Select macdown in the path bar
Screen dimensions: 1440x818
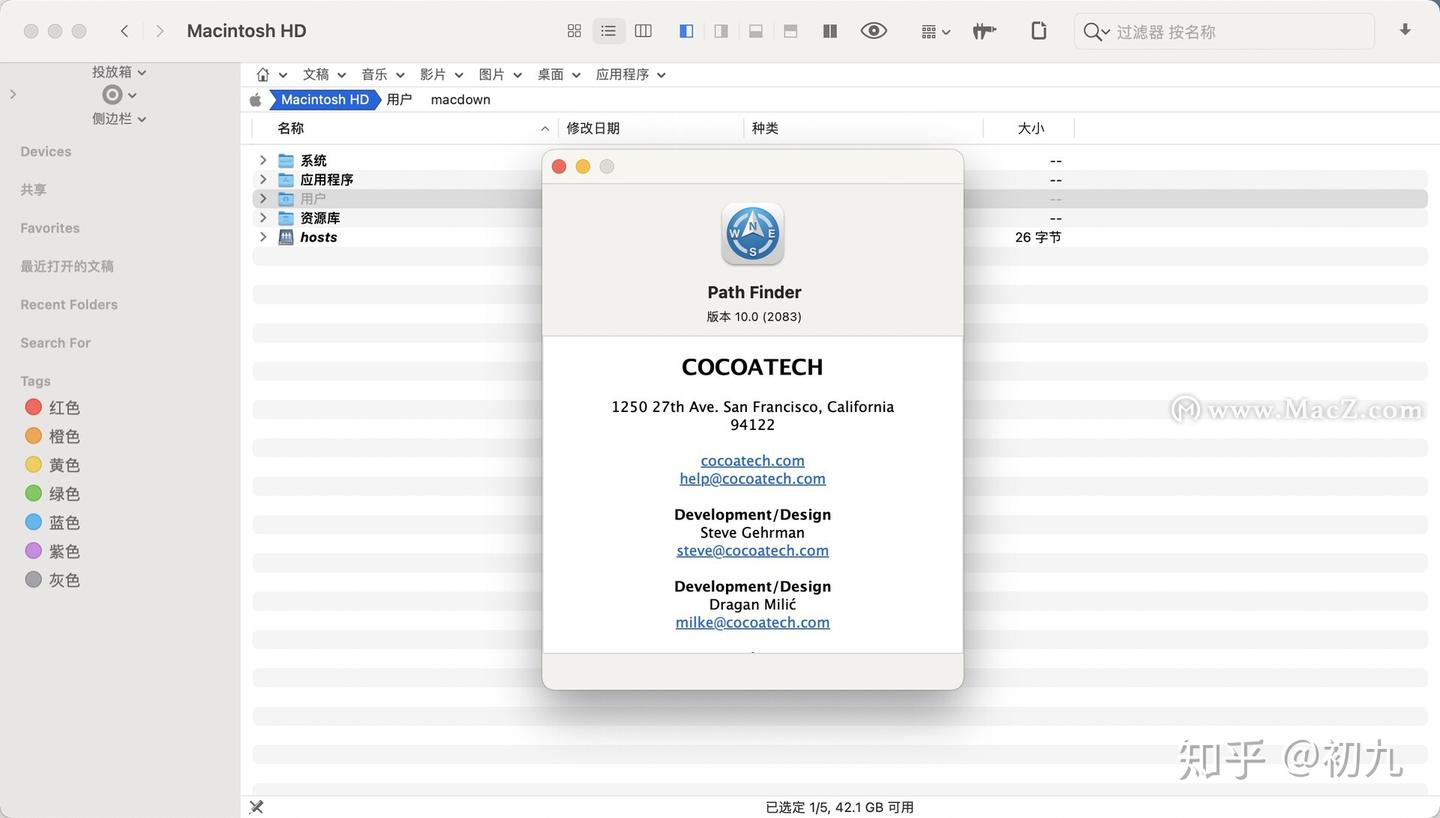(460, 100)
